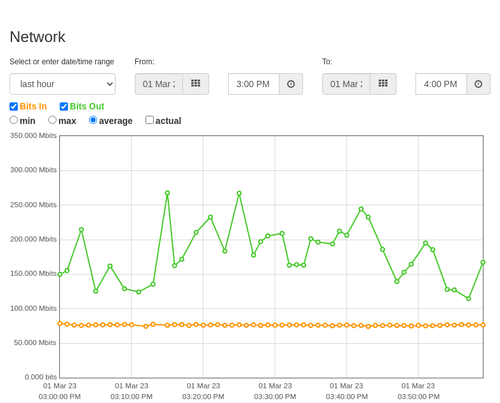Click the 'Select or enter date/time range' label

point(62,62)
